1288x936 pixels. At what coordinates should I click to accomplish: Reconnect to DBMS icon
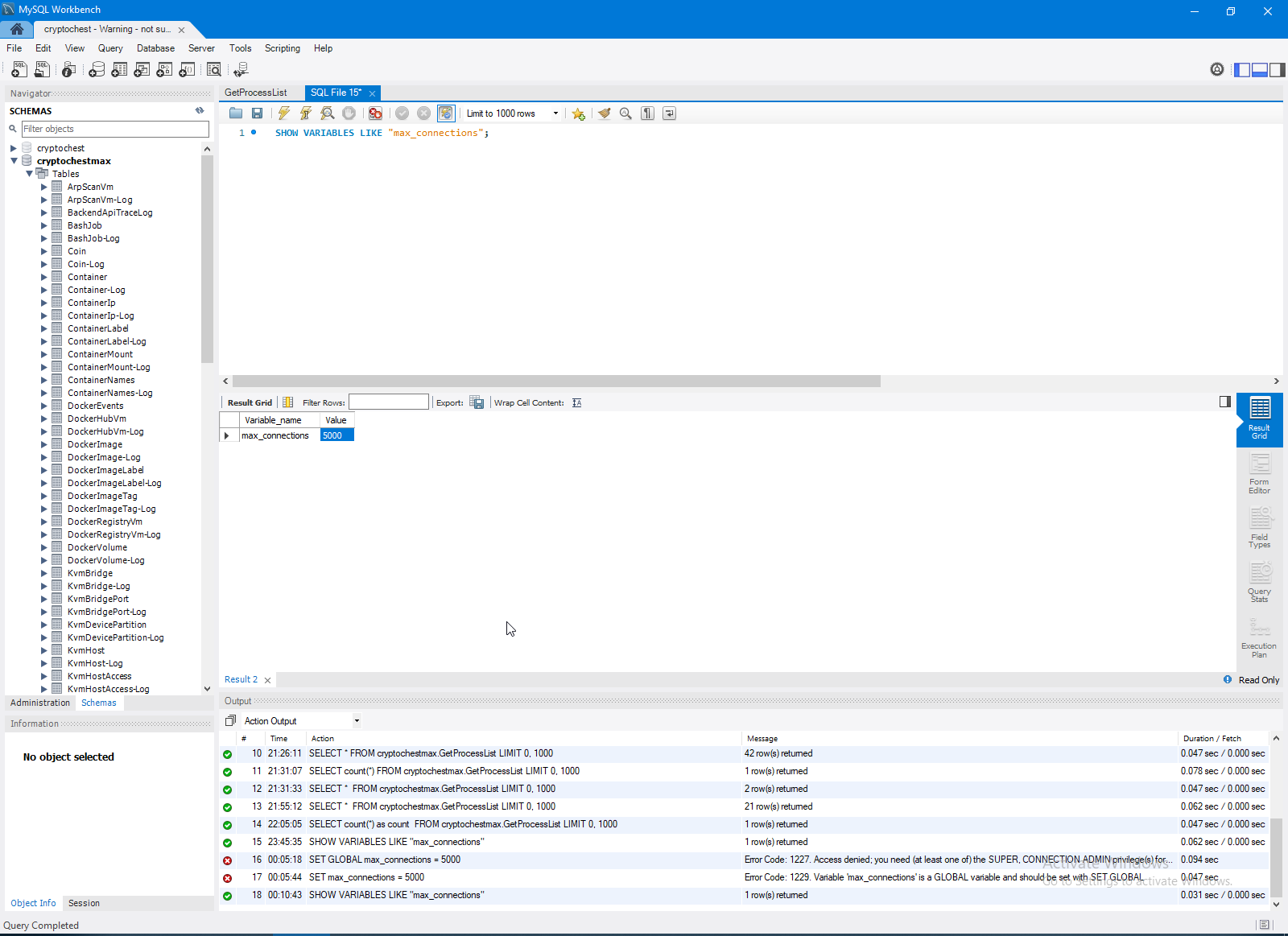click(241, 70)
